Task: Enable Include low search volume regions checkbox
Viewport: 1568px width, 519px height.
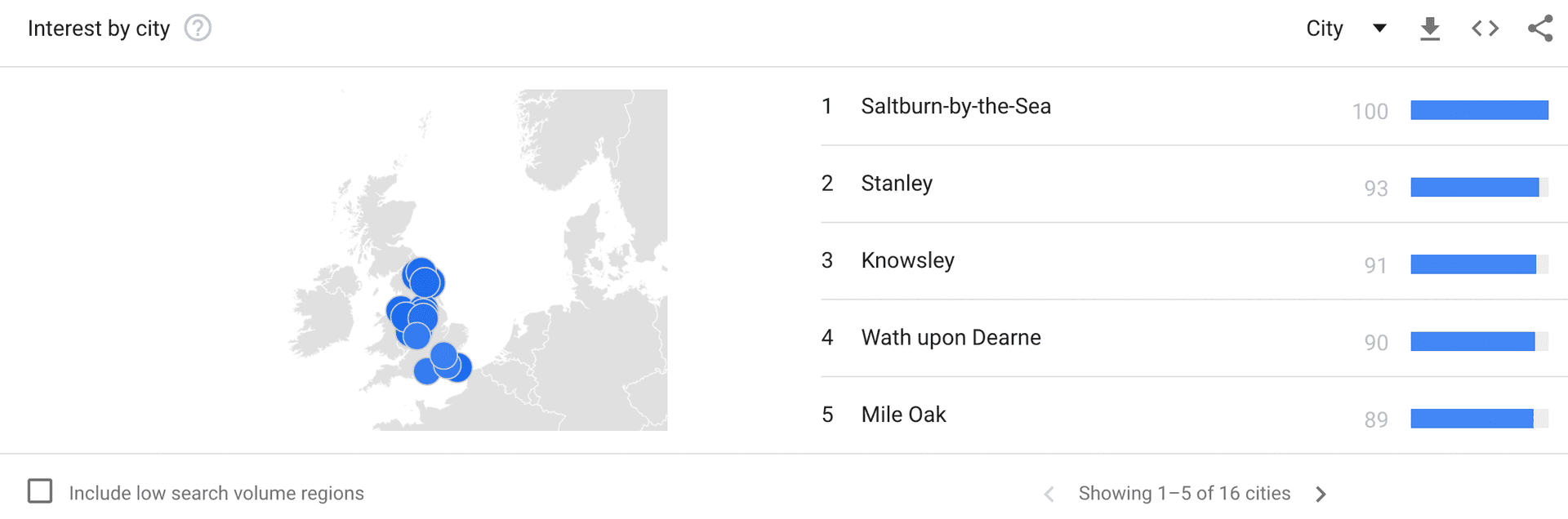Action: pyautogui.click(x=40, y=491)
